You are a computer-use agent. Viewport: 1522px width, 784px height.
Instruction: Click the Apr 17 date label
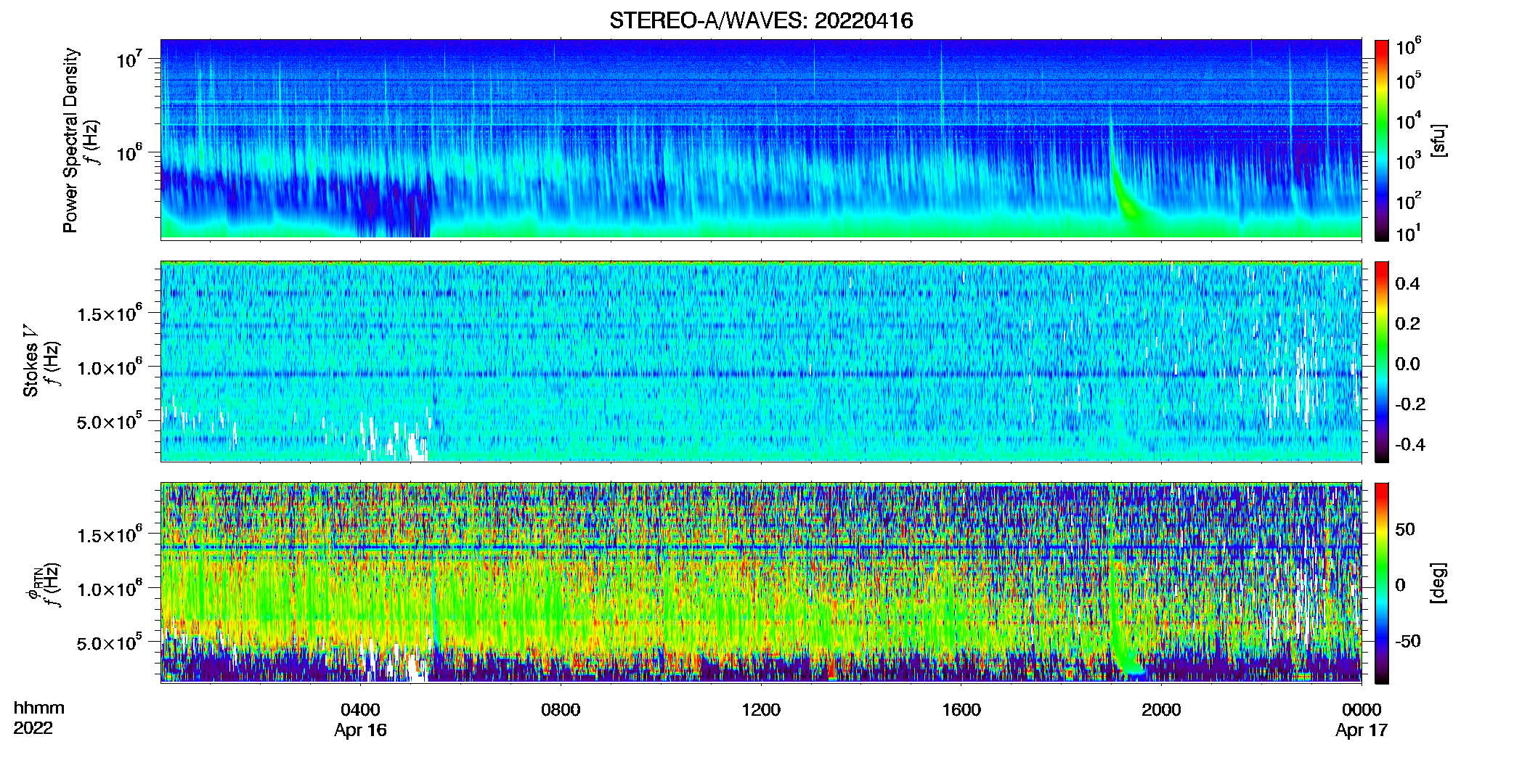(1362, 730)
